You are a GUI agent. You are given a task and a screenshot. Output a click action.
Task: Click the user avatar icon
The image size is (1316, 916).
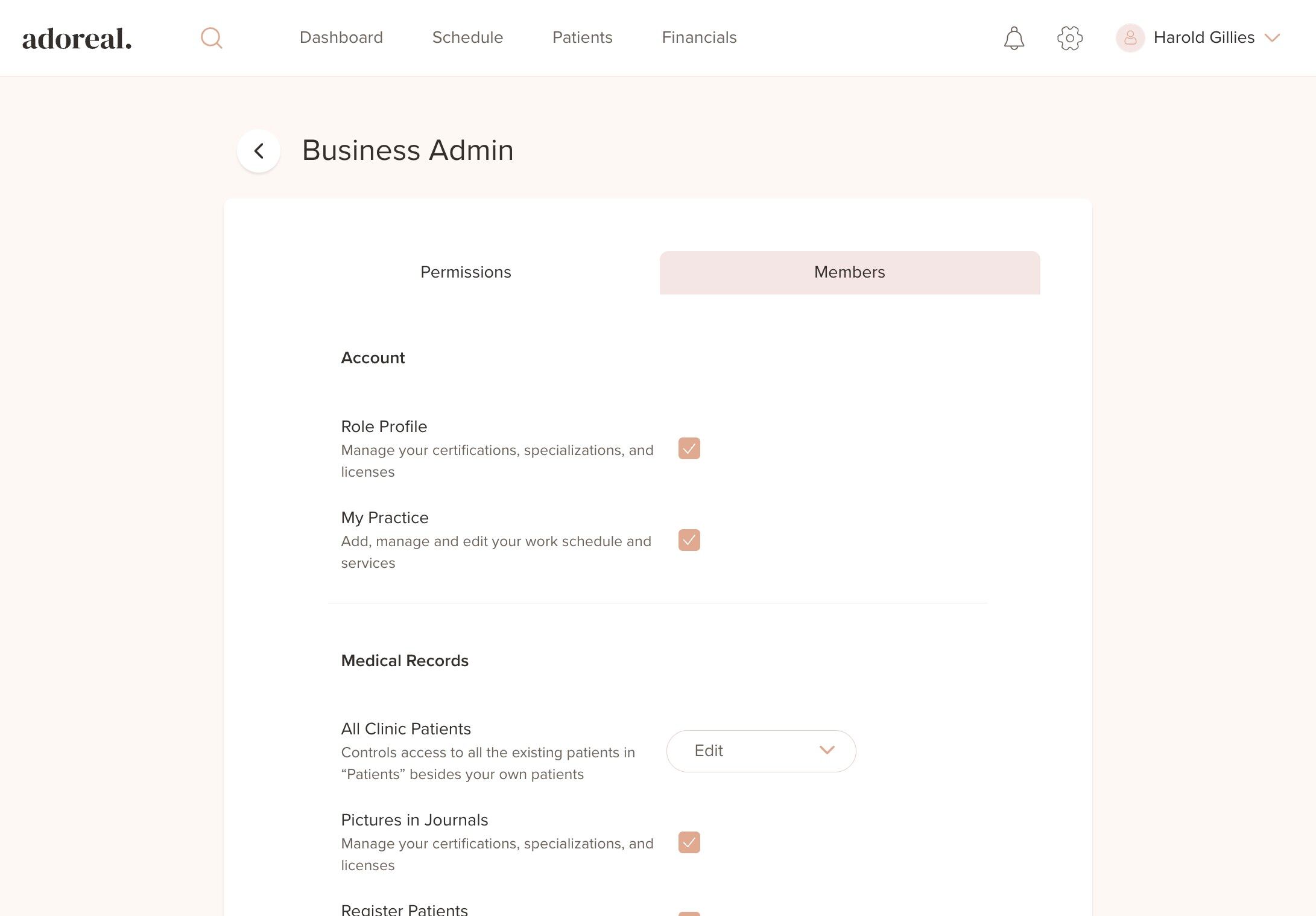point(1130,38)
